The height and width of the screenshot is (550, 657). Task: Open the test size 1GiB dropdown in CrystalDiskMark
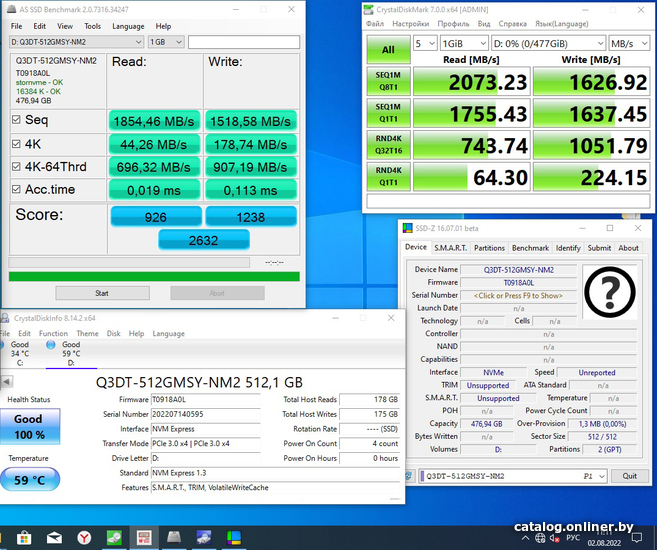tap(465, 44)
